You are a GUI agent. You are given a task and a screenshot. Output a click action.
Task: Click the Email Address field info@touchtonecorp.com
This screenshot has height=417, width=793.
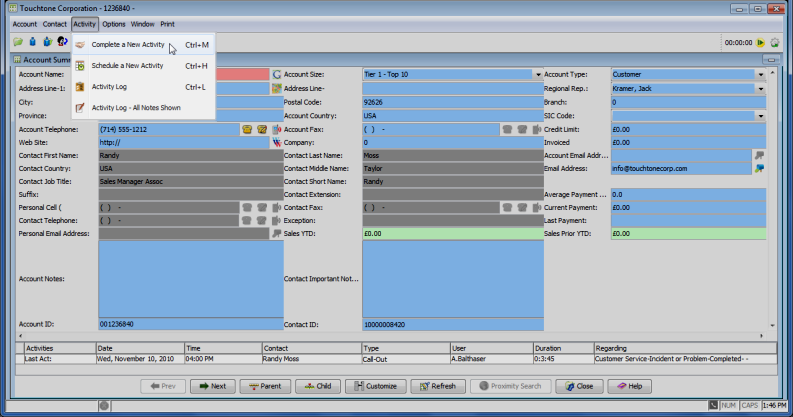click(681, 169)
